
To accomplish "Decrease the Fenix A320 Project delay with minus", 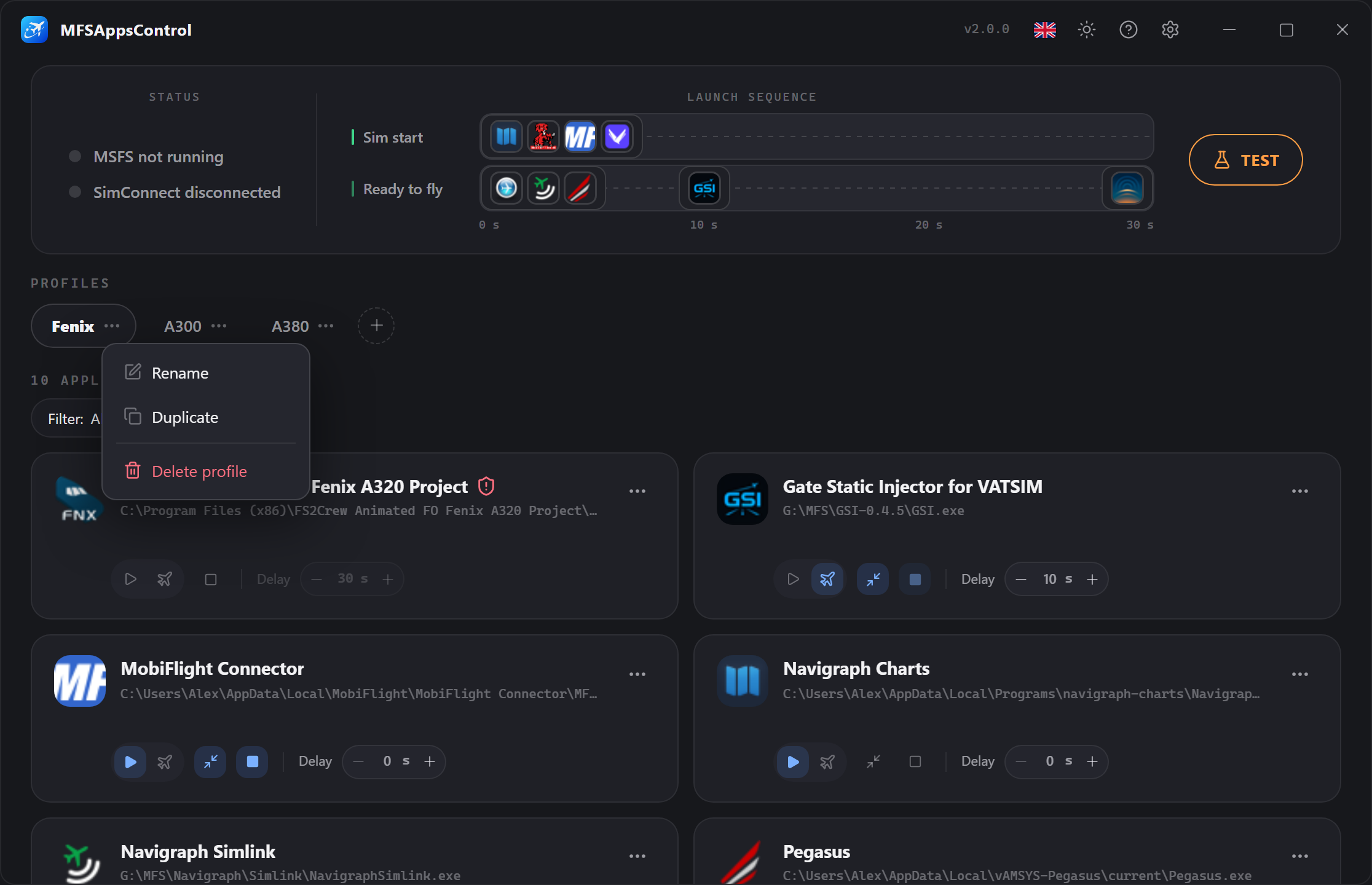I will point(317,579).
